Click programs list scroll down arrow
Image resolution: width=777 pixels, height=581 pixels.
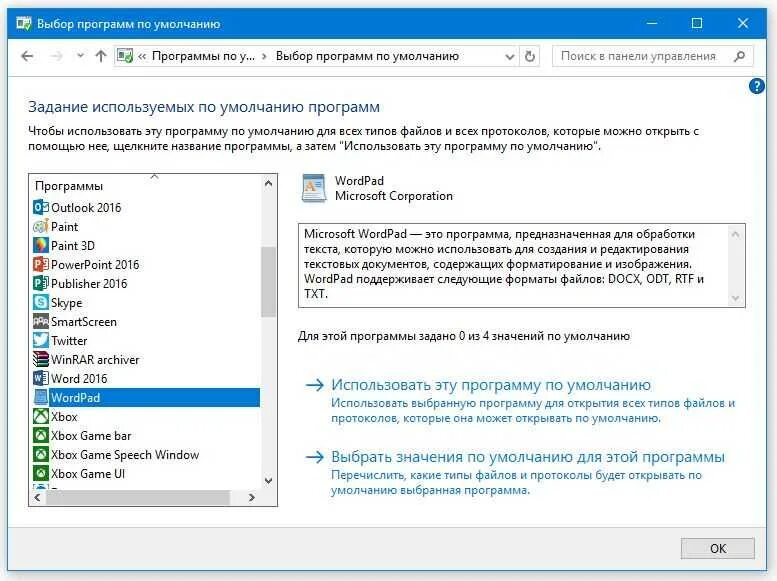[268, 480]
